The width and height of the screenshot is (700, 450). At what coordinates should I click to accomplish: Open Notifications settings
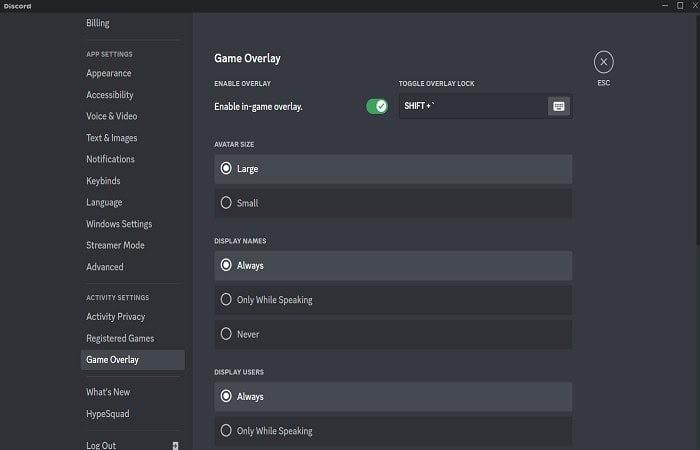click(x=110, y=159)
